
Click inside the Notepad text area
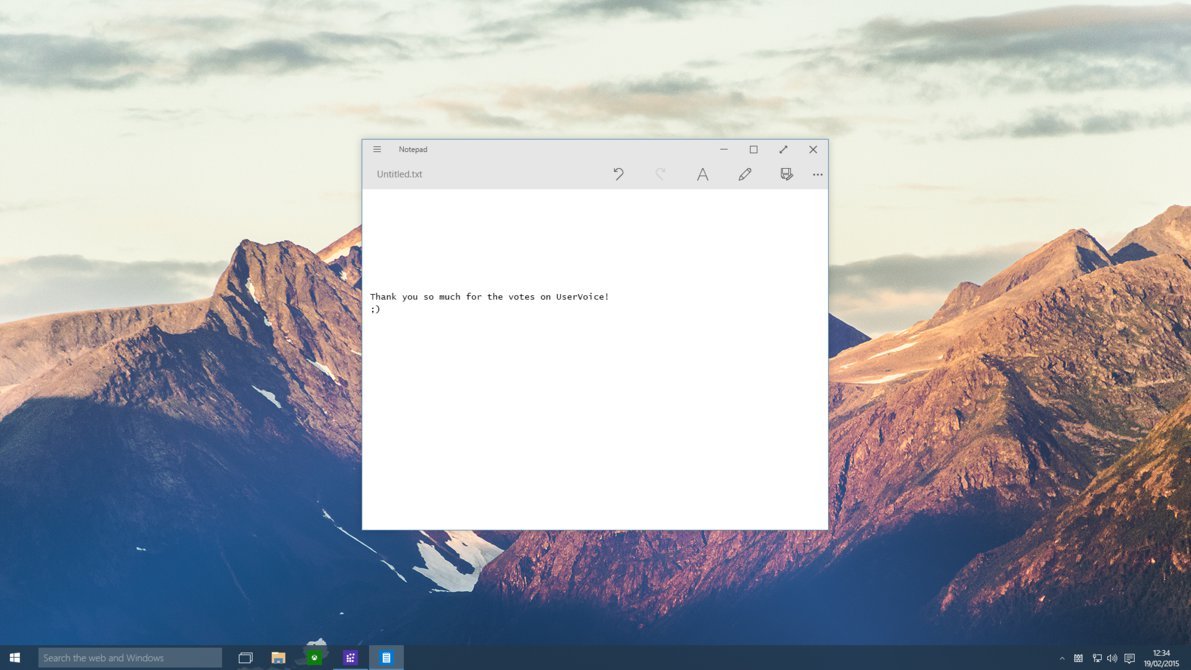tap(595, 359)
